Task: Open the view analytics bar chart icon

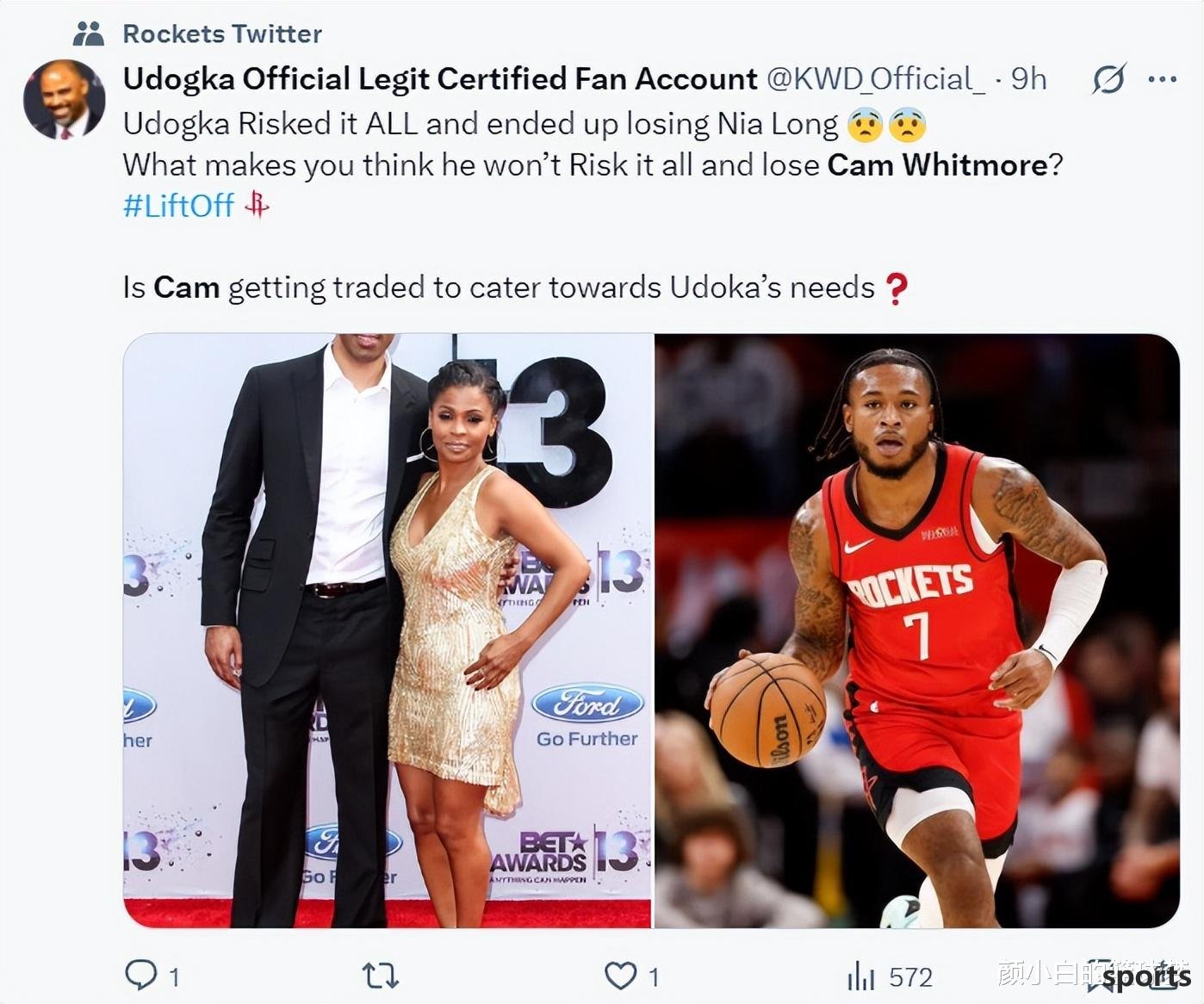Action: point(860,976)
